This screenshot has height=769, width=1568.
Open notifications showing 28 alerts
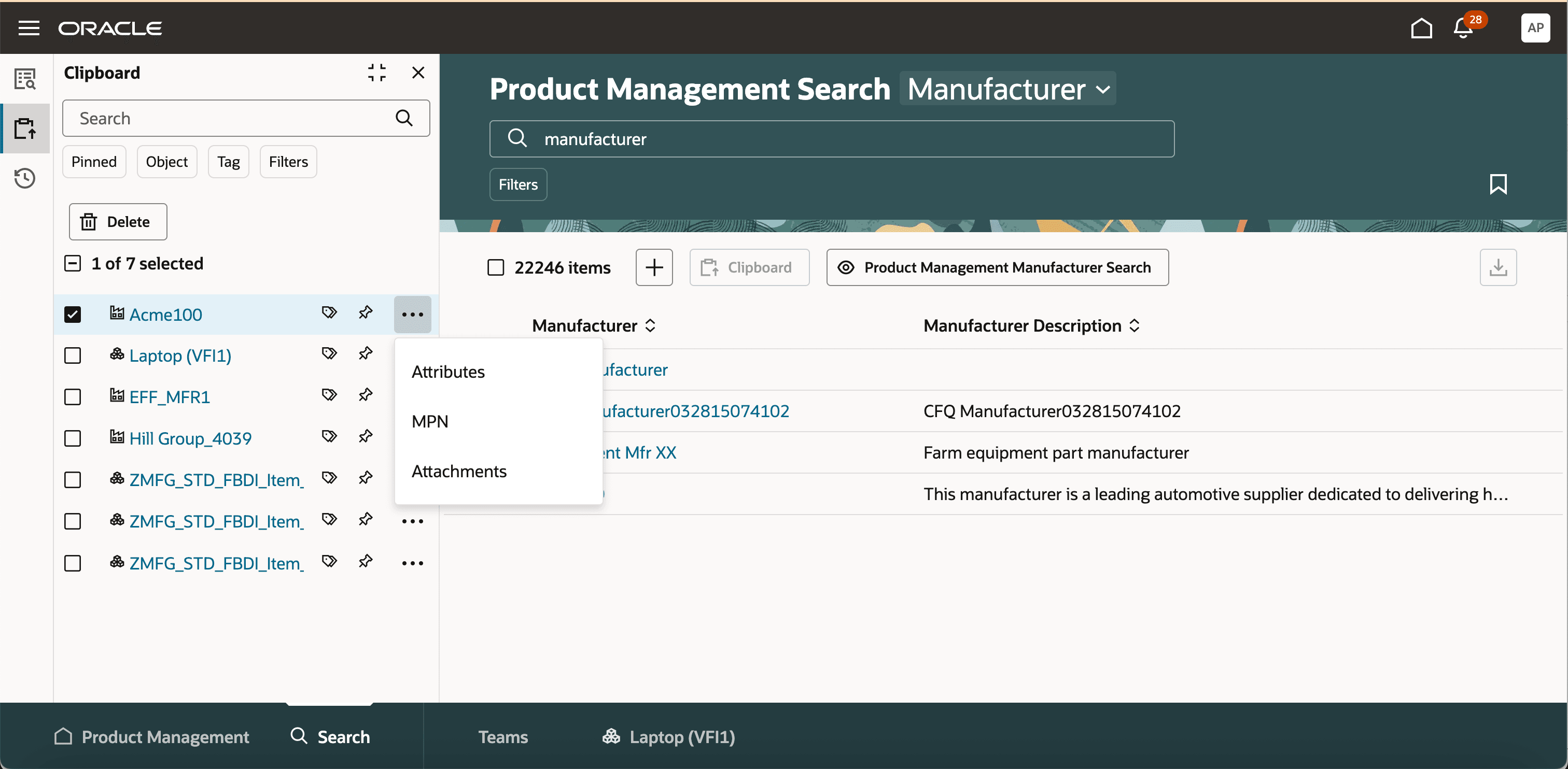click(1462, 28)
